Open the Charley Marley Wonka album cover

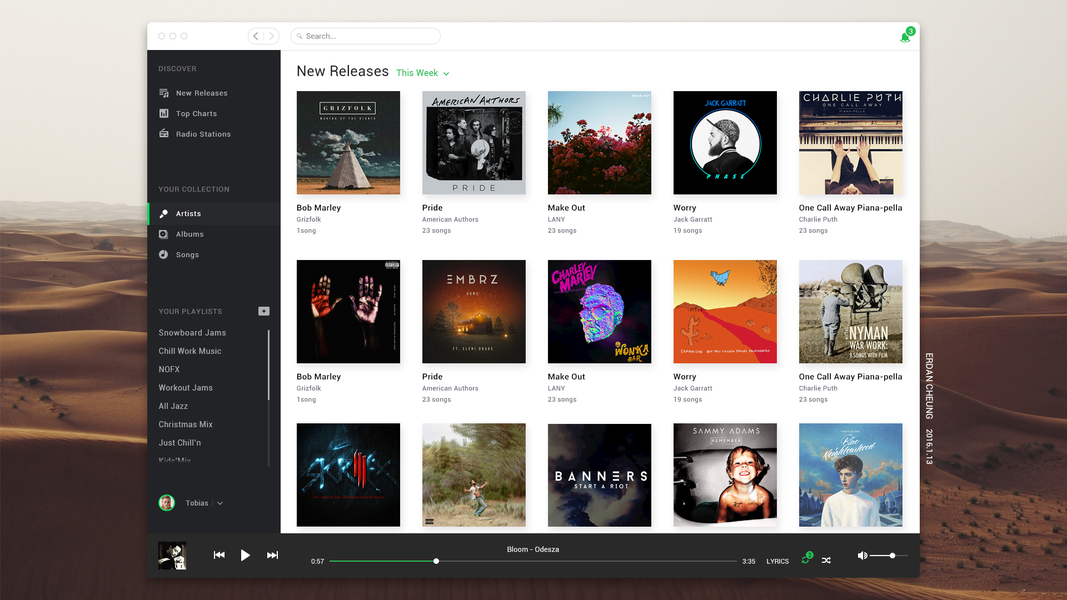pos(600,312)
